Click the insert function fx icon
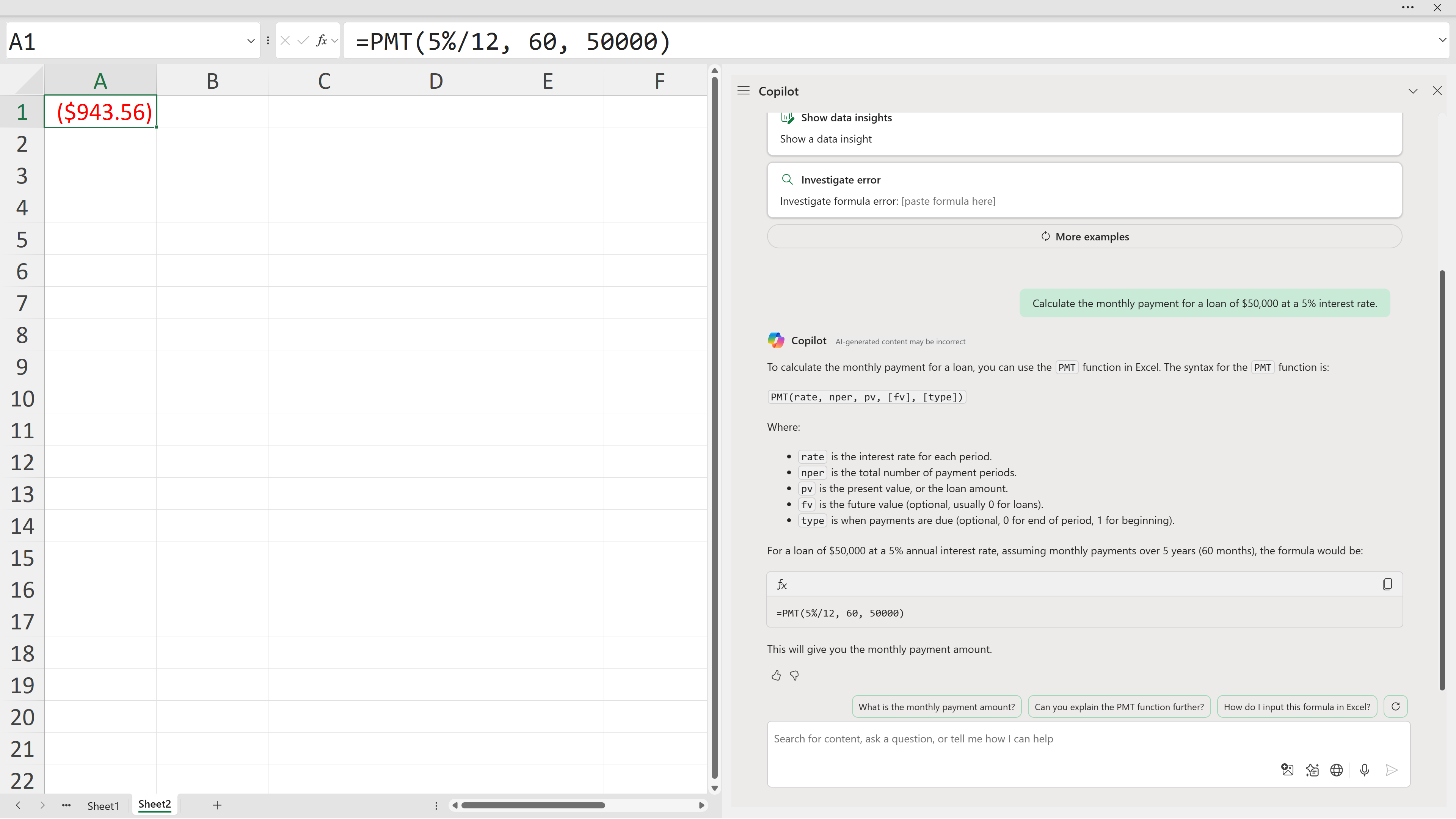 pyautogui.click(x=322, y=41)
